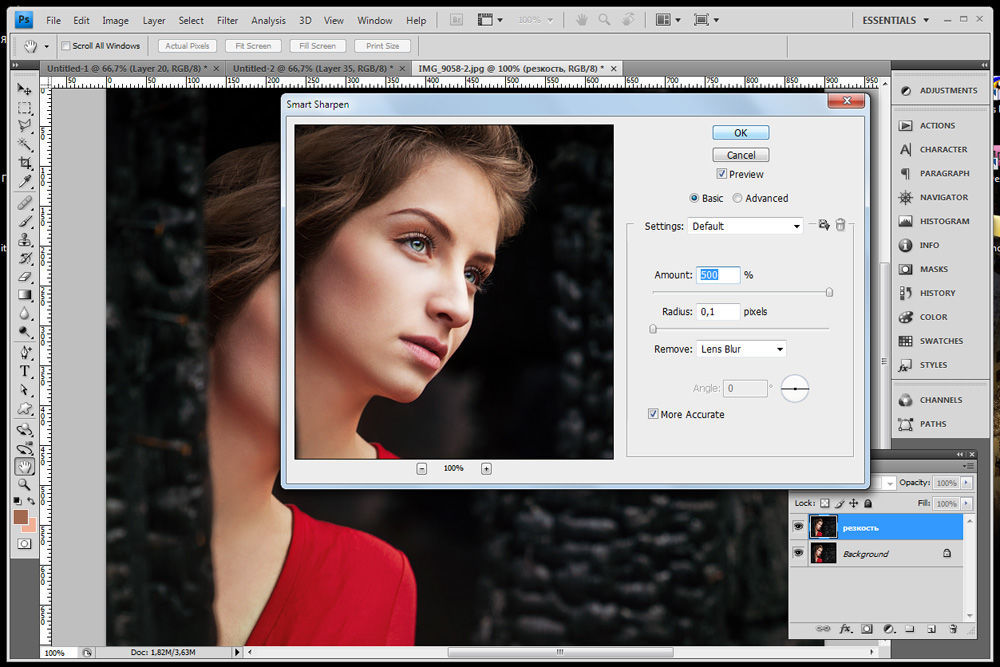Open the Remove Lens Blur dropdown
This screenshot has width=1000, height=667.
click(x=740, y=349)
